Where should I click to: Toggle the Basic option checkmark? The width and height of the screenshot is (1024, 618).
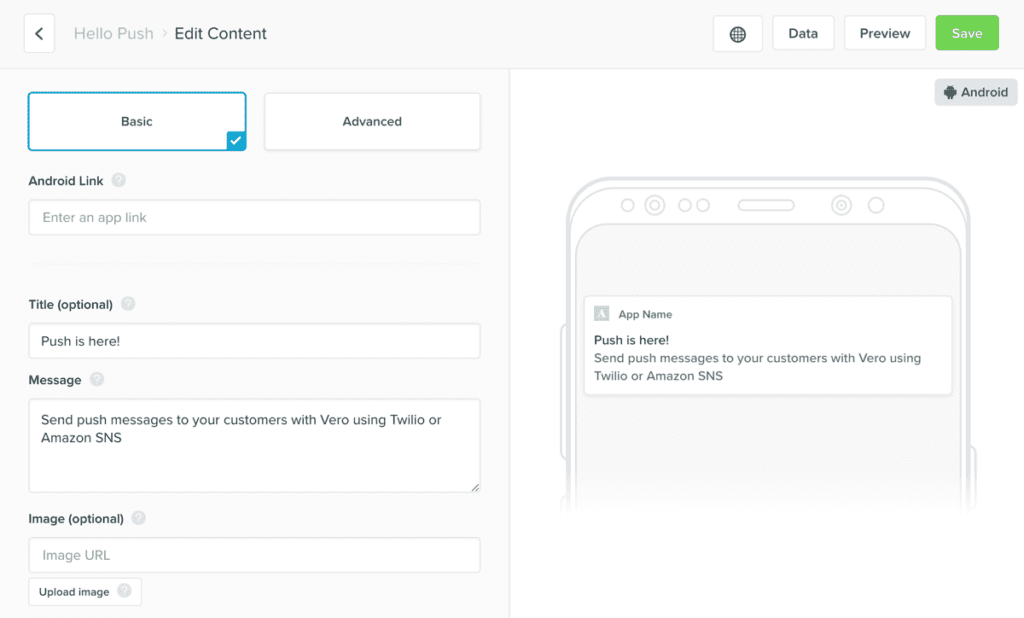tap(236, 141)
